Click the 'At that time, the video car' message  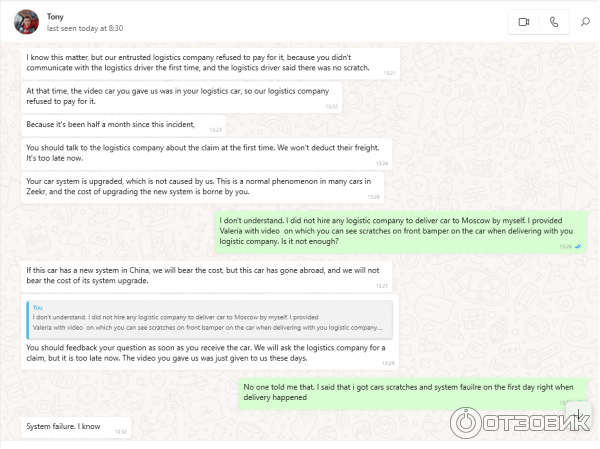click(x=181, y=96)
